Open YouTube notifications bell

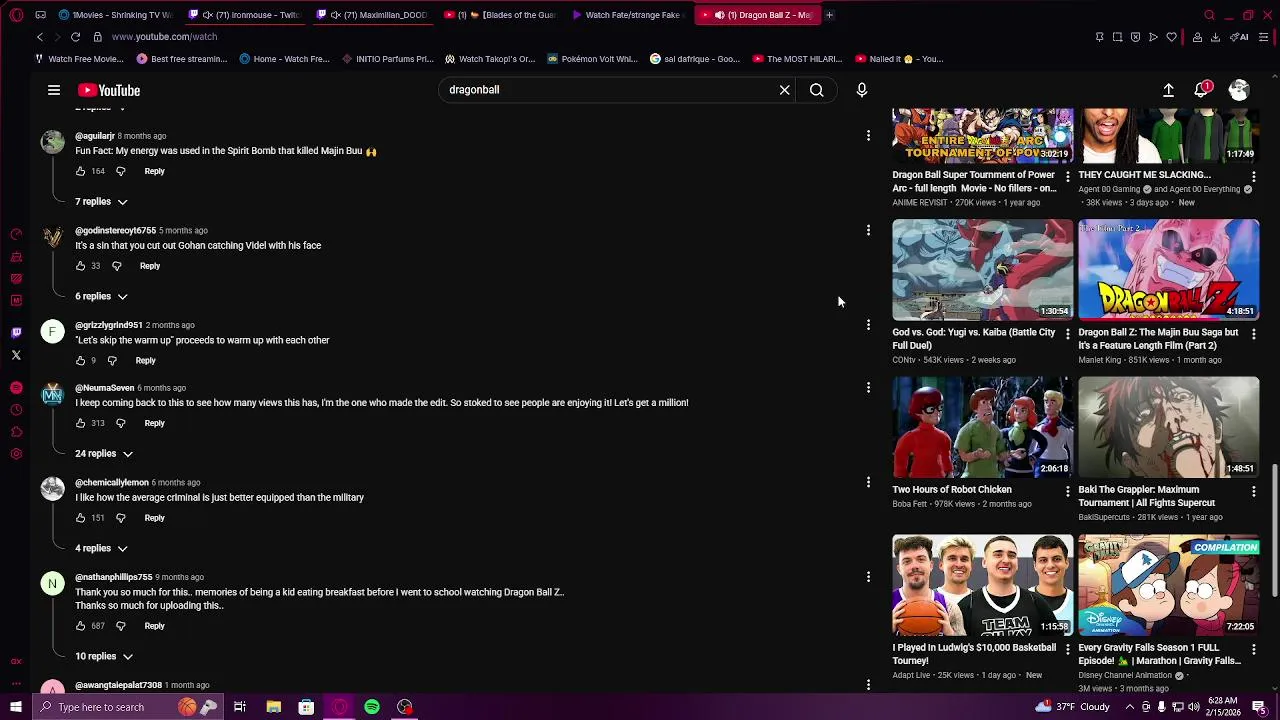coord(1202,90)
